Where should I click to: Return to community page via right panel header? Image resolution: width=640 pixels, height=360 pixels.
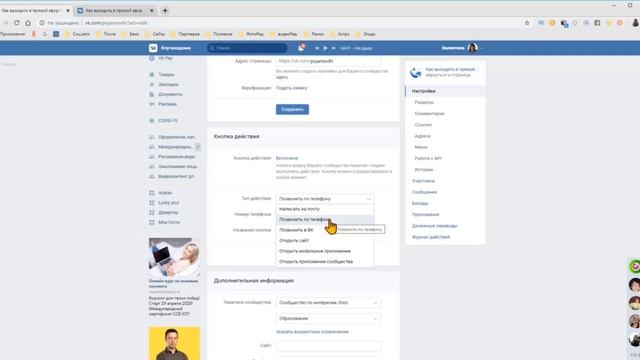445,72
